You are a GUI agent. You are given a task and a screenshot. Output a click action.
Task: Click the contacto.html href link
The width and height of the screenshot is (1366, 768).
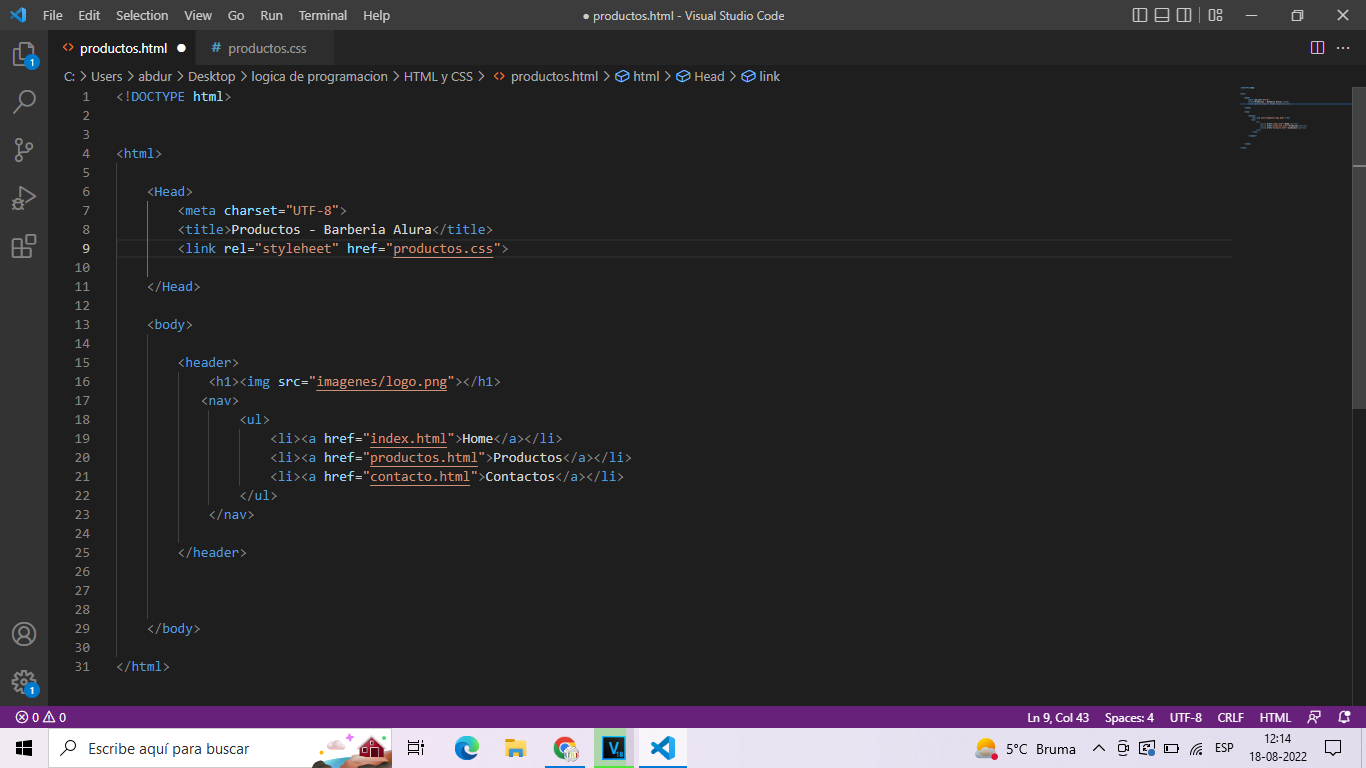[420, 476]
